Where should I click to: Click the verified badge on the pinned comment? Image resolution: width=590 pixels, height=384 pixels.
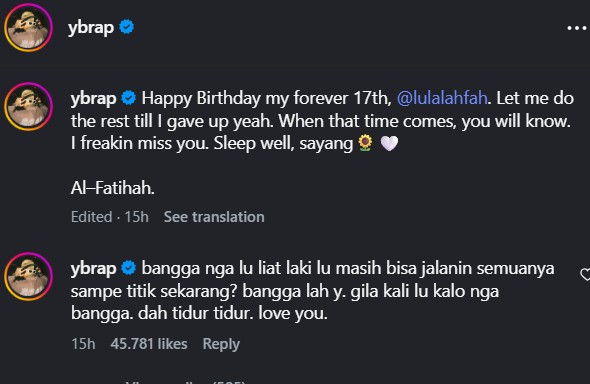tap(129, 268)
